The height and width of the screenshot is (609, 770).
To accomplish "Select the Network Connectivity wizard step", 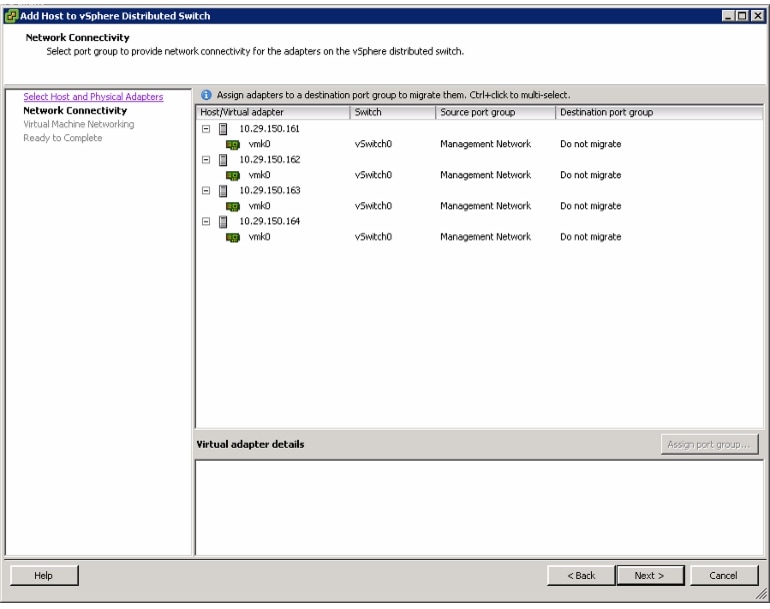I will click(x=75, y=111).
